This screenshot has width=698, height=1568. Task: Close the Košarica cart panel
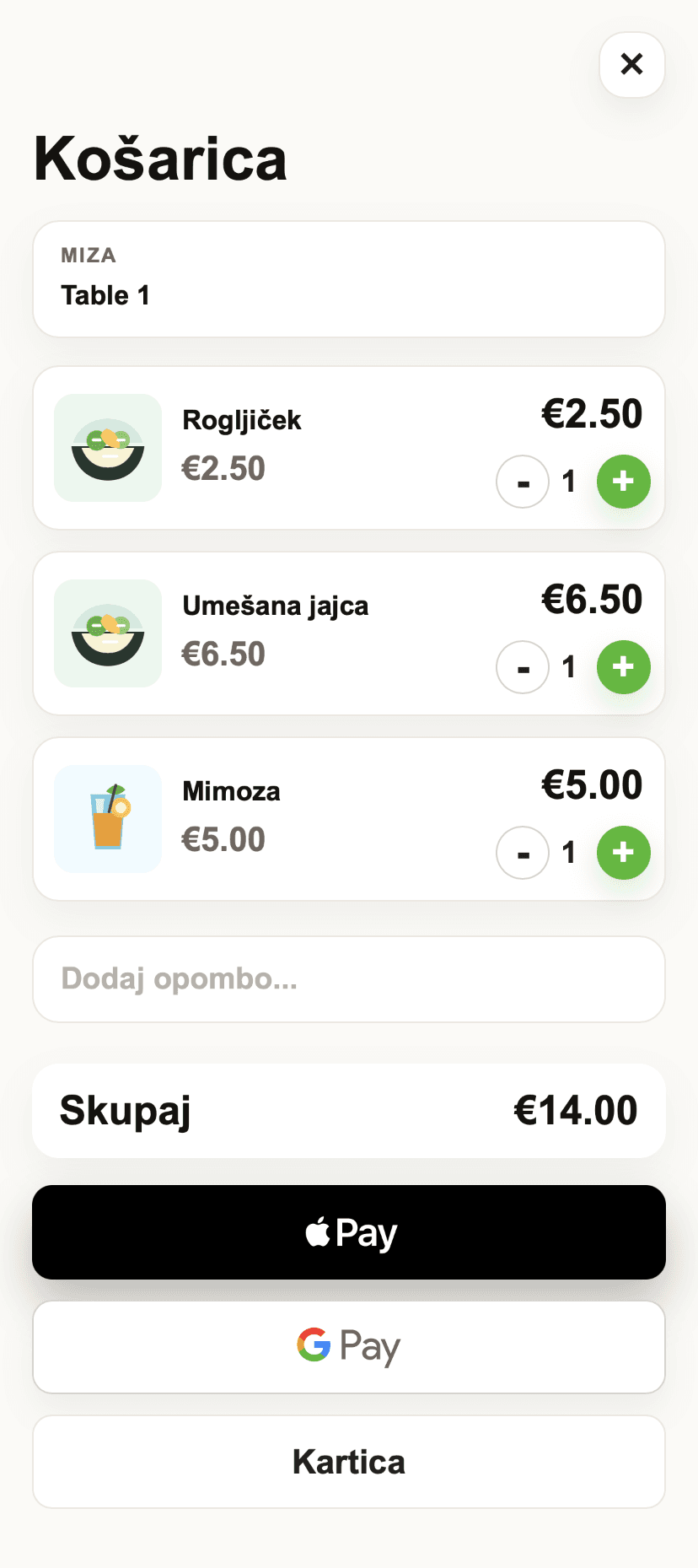(631, 64)
